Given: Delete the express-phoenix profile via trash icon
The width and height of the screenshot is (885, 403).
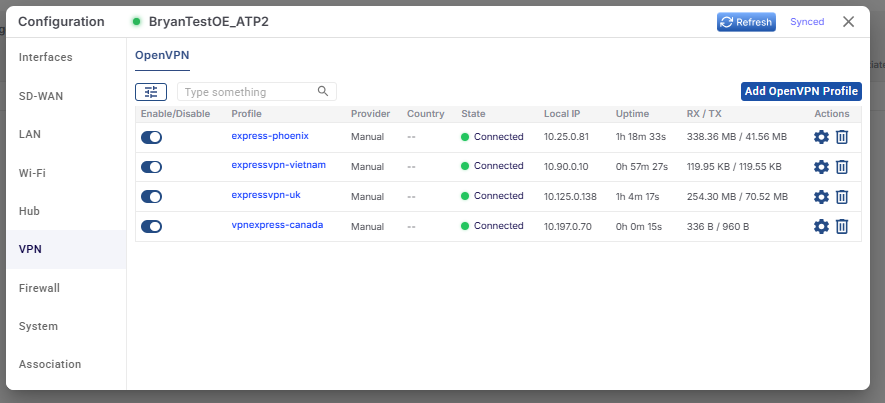Looking at the screenshot, I should point(842,137).
